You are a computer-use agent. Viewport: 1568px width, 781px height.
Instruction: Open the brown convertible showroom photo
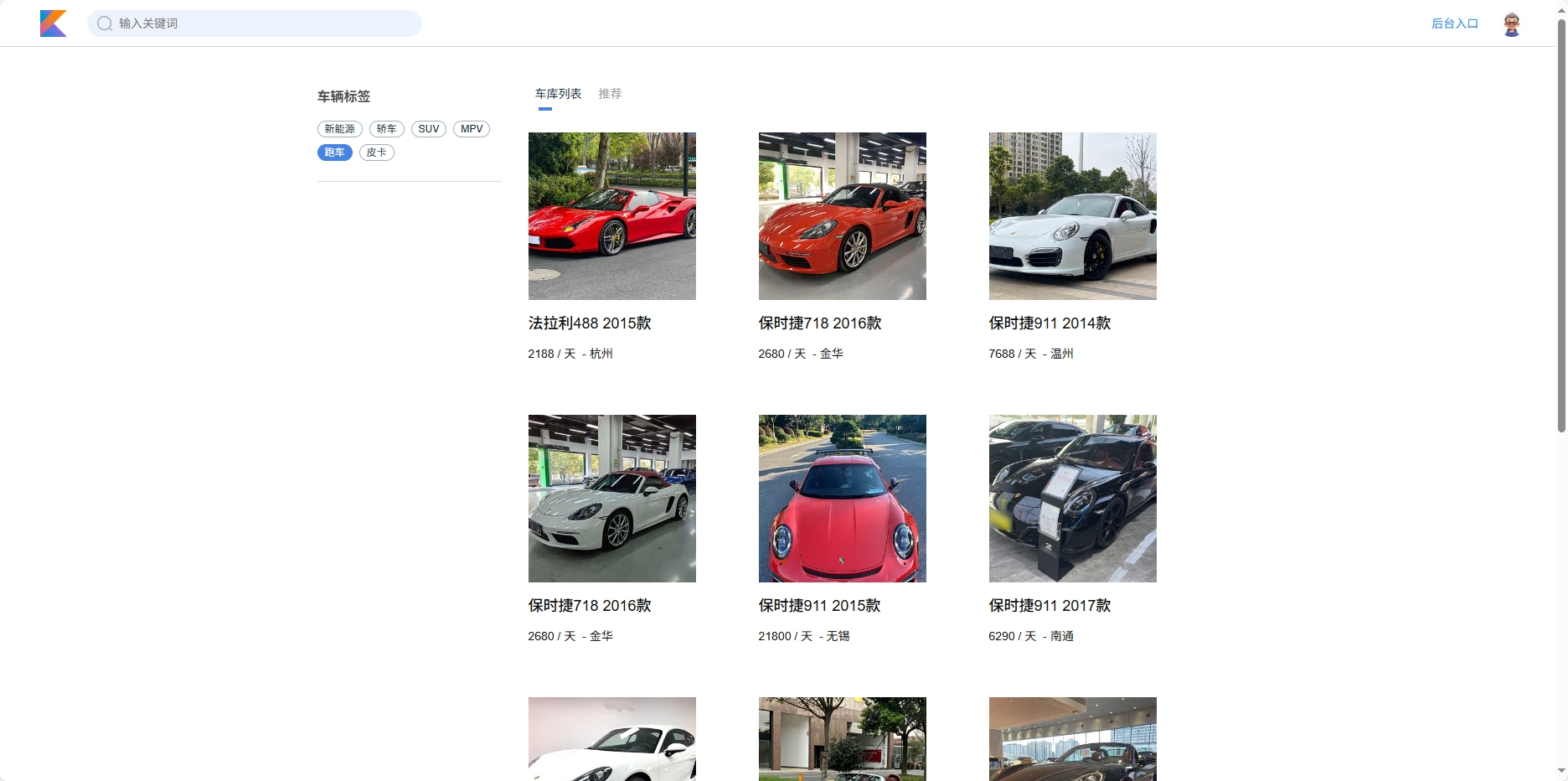click(1073, 739)
